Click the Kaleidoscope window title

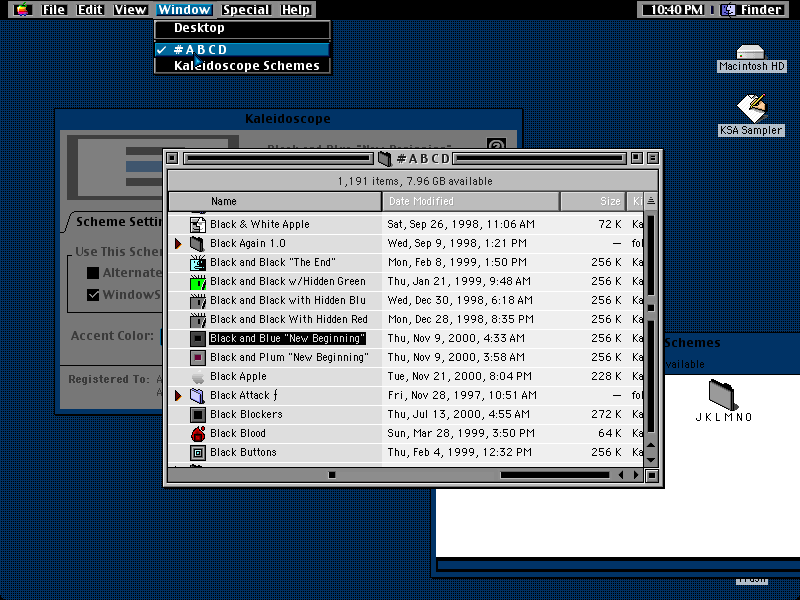point(288,119)
